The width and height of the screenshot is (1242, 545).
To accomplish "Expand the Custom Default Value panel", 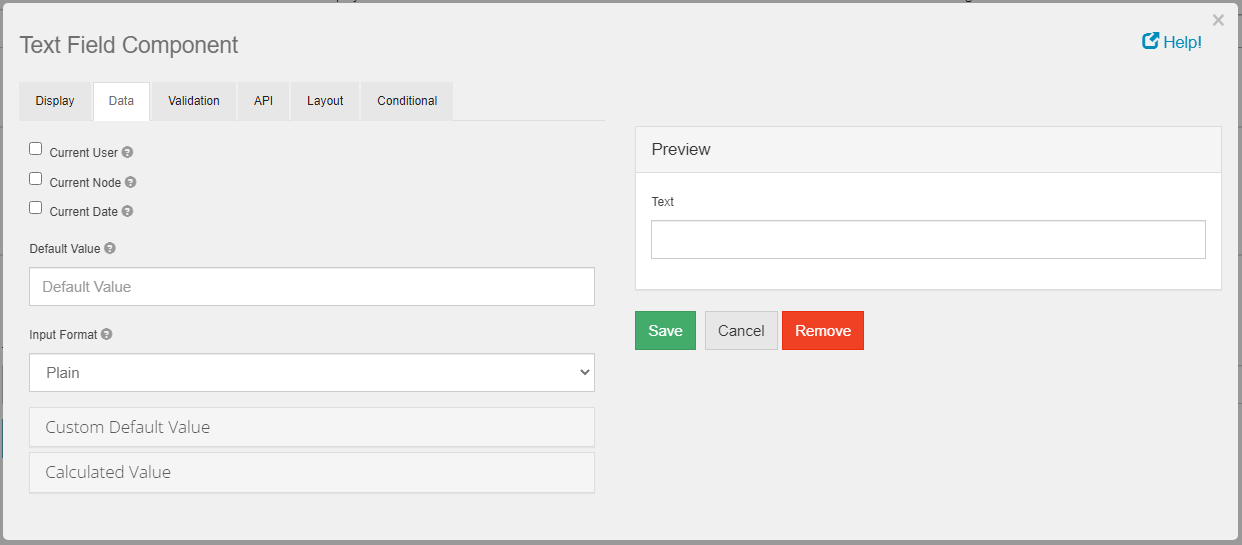I will [312, 427].
